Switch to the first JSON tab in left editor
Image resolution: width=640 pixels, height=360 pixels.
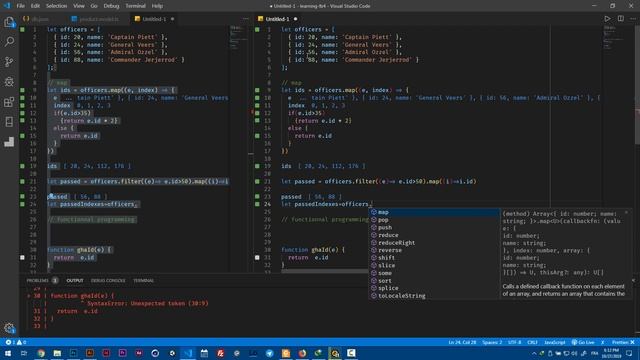[x=40, y=19]
